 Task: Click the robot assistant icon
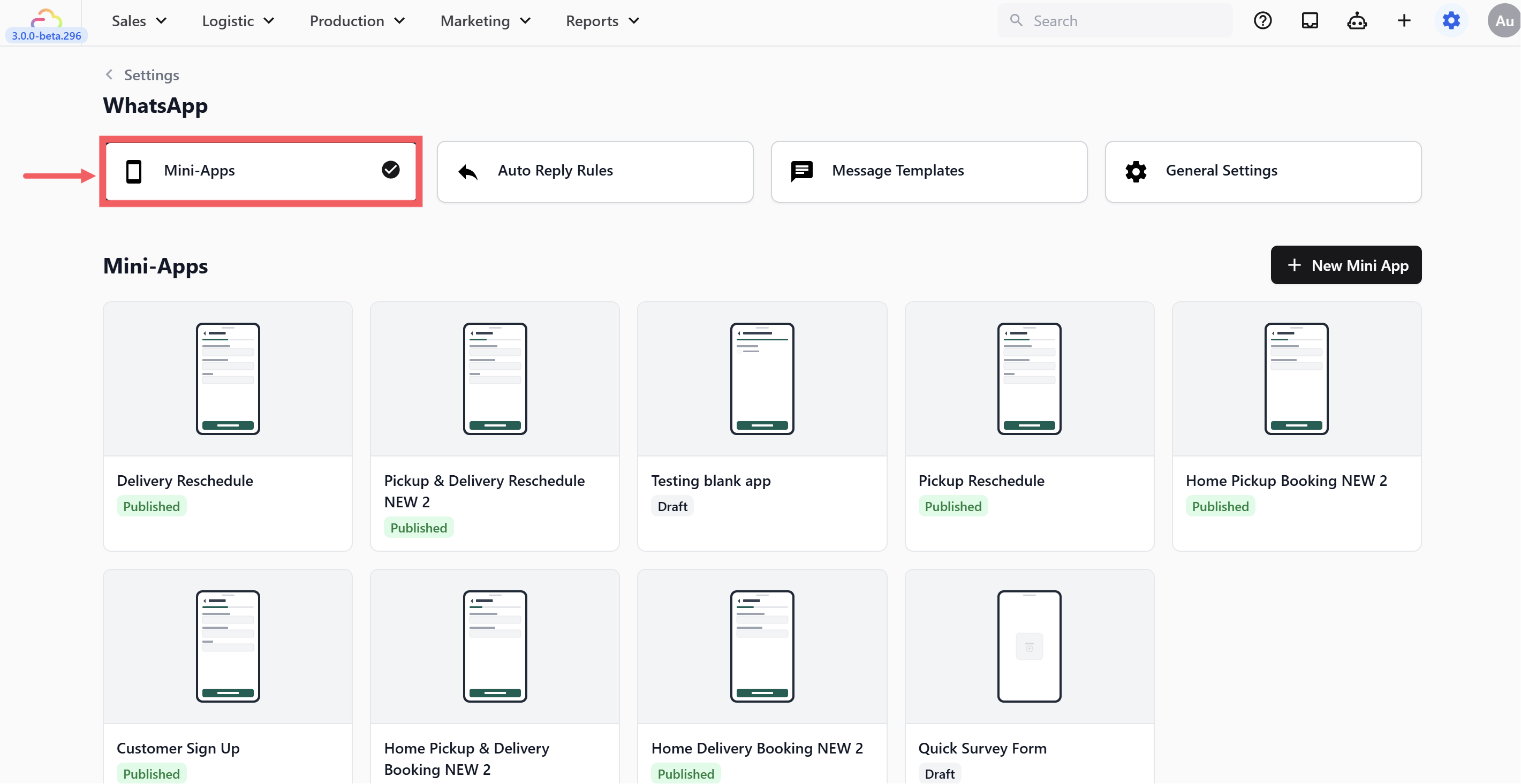click(1357, 21)
